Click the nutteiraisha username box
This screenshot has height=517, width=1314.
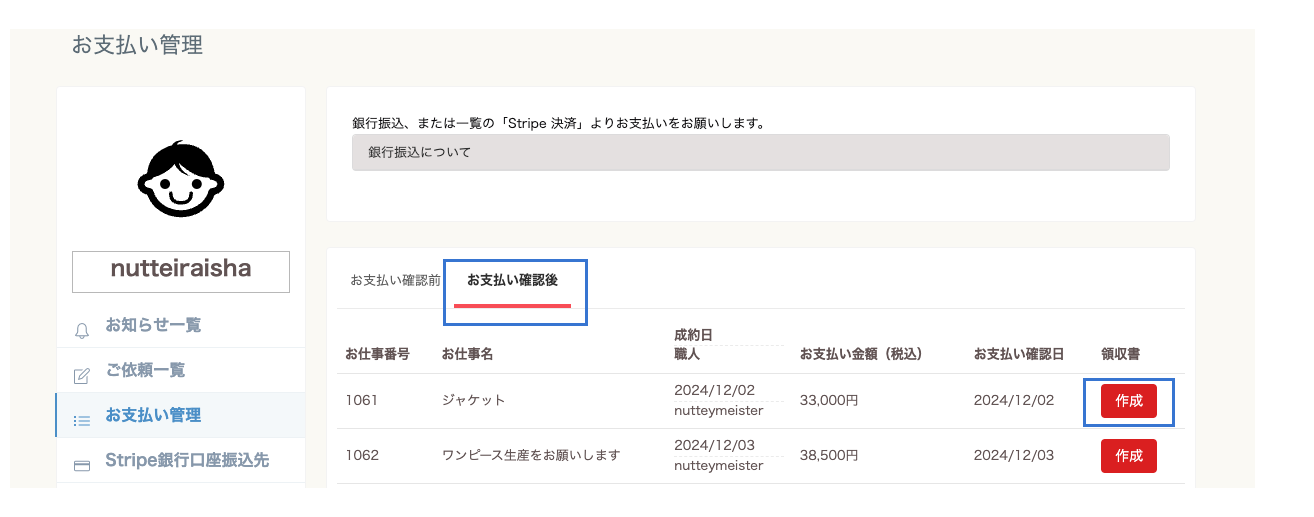[x=181, y=271]
